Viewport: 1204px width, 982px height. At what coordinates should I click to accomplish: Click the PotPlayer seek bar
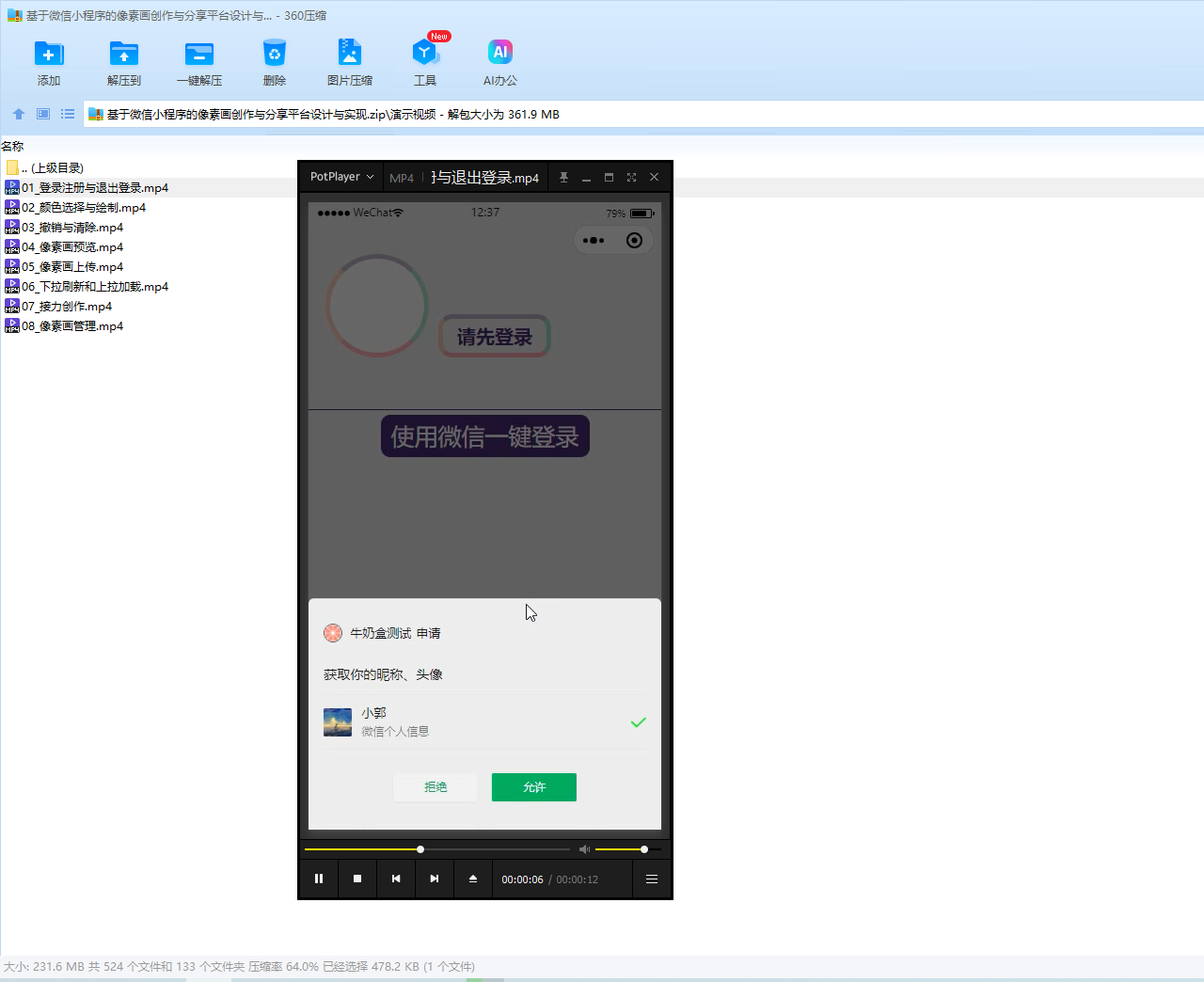[x=437, y=849]
